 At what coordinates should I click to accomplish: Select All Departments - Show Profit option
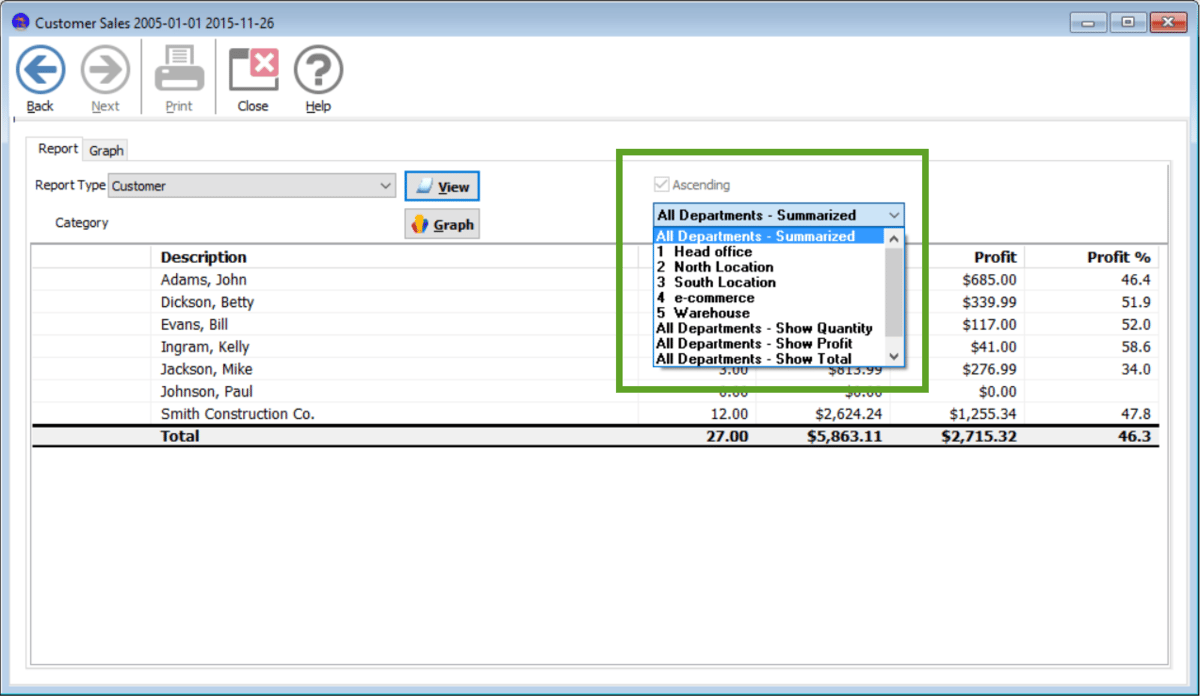pyautogui.click(x=754, y=343)
